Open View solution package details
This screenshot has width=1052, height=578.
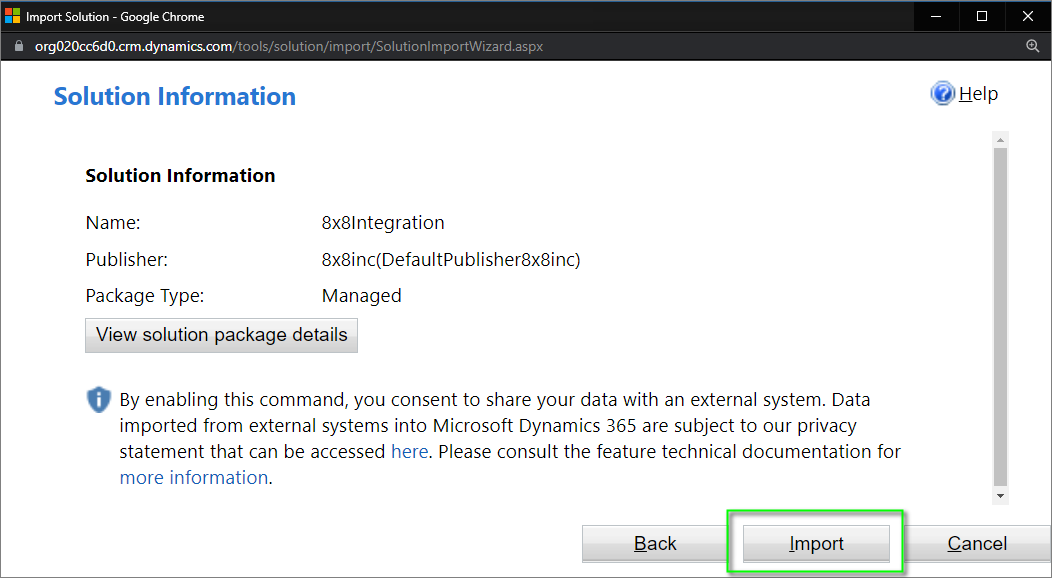coord(221,335)
